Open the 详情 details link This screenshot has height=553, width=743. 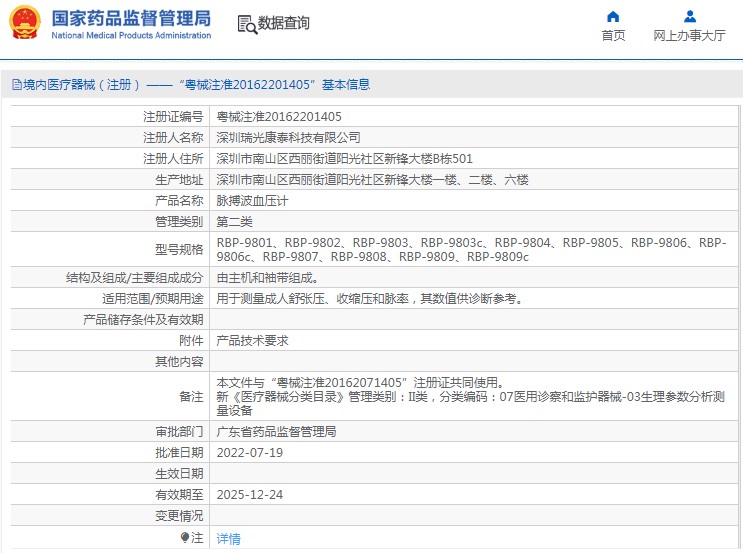pos(228,538)
